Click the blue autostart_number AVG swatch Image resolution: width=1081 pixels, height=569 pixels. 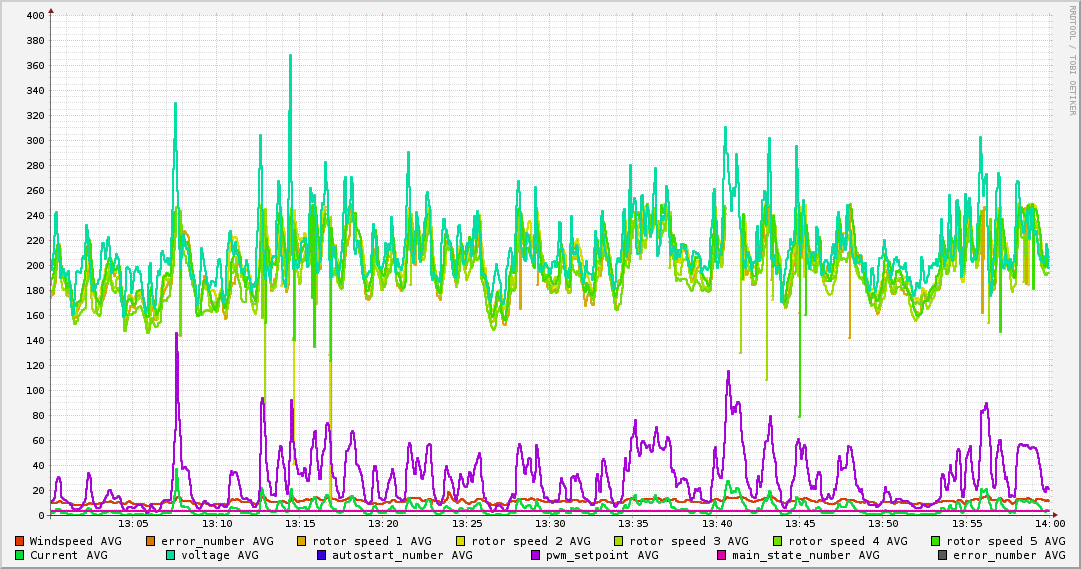322,555
